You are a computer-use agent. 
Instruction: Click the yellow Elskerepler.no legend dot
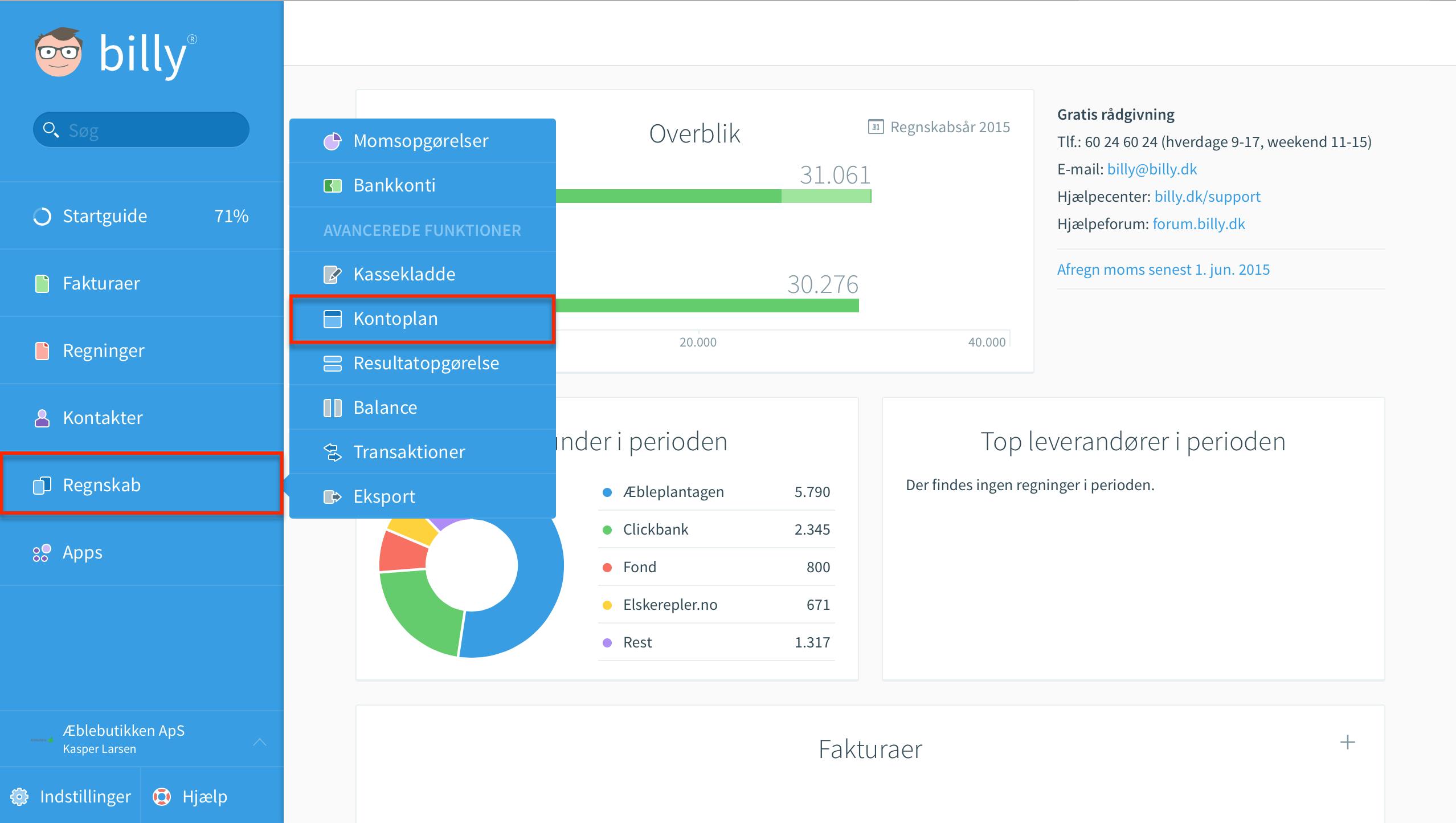(607, 605)
